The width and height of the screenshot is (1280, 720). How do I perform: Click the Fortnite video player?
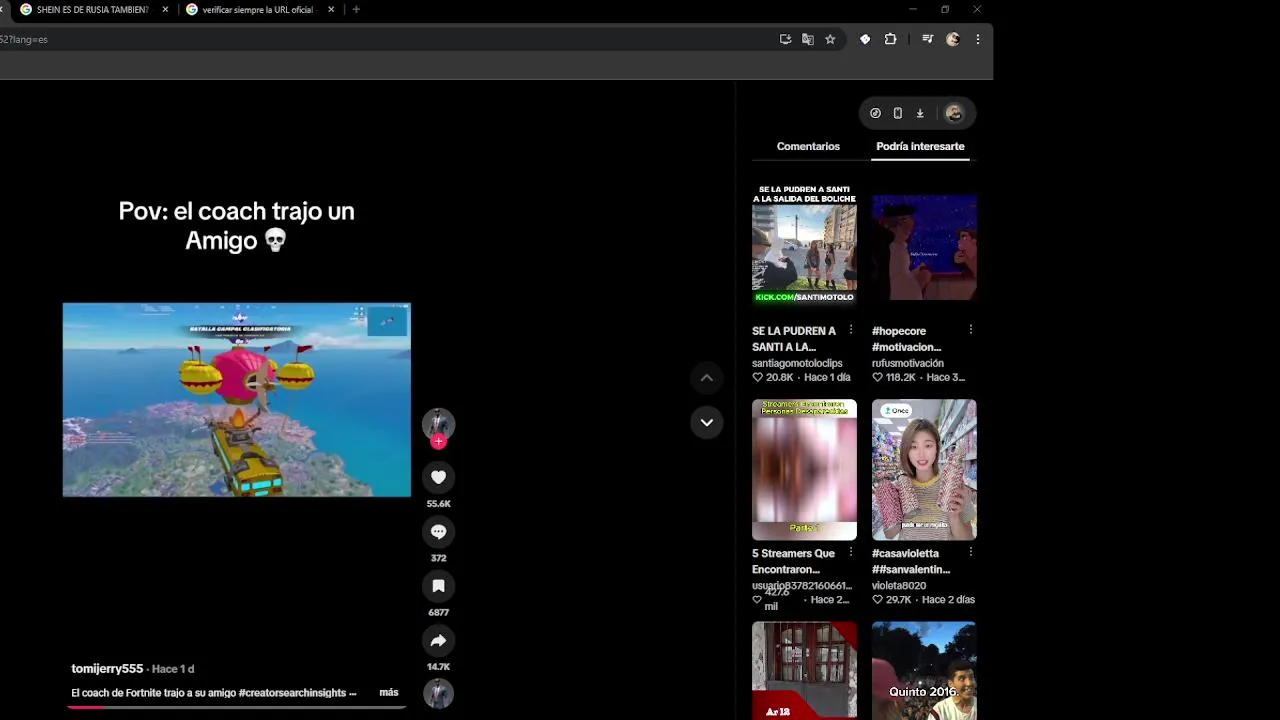coord(236,399)
